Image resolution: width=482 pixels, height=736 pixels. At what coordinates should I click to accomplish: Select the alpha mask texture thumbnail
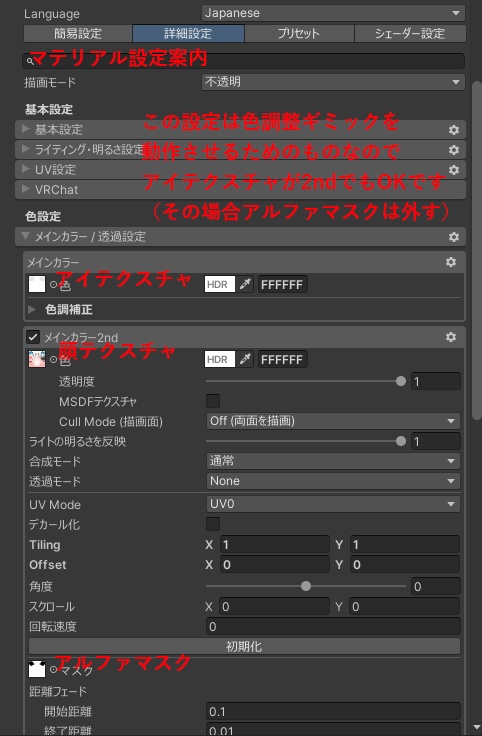[x=37, y=669]
